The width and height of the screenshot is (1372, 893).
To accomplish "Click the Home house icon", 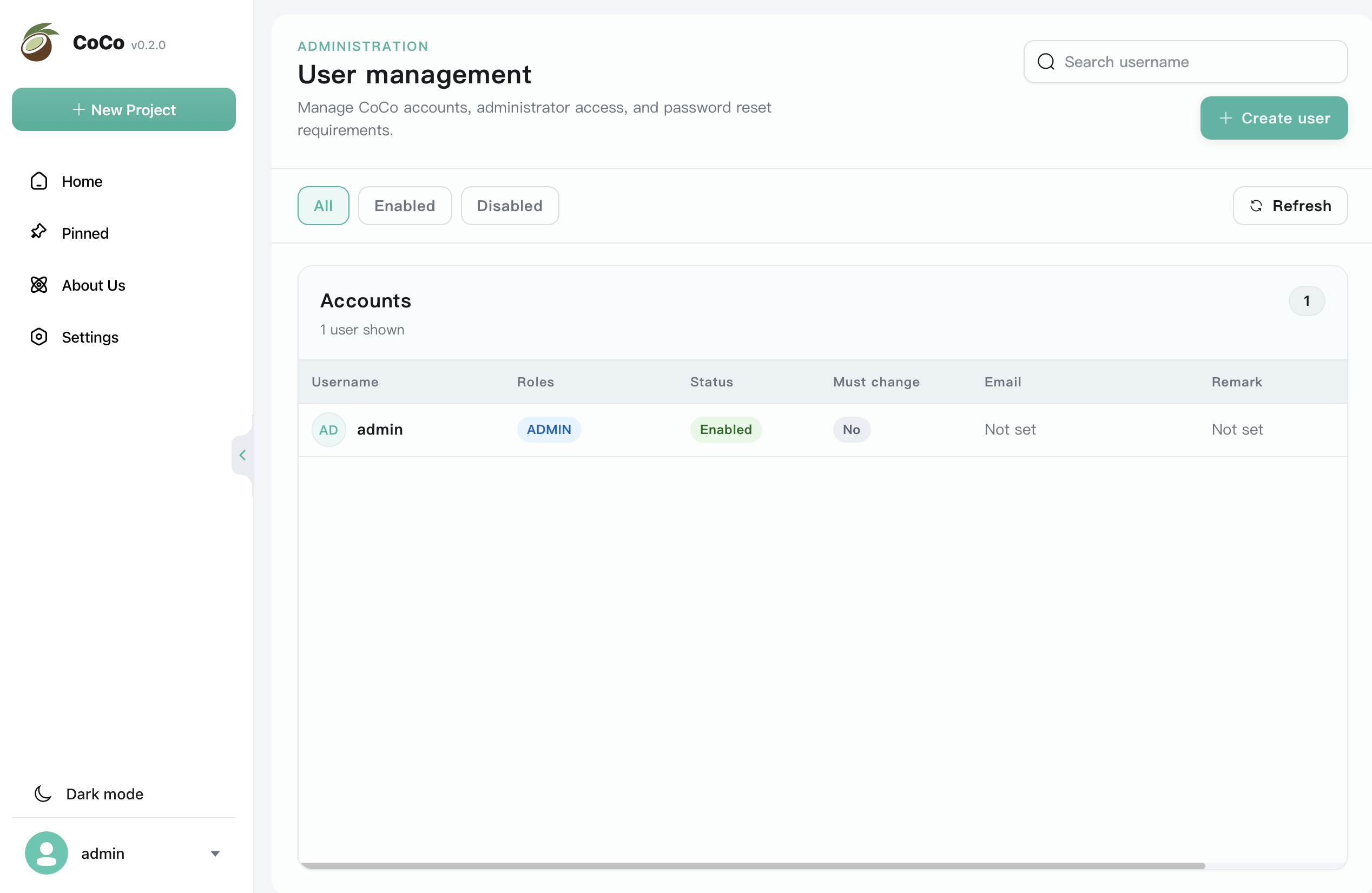I will pyautogui.click(x=38, y=181).
